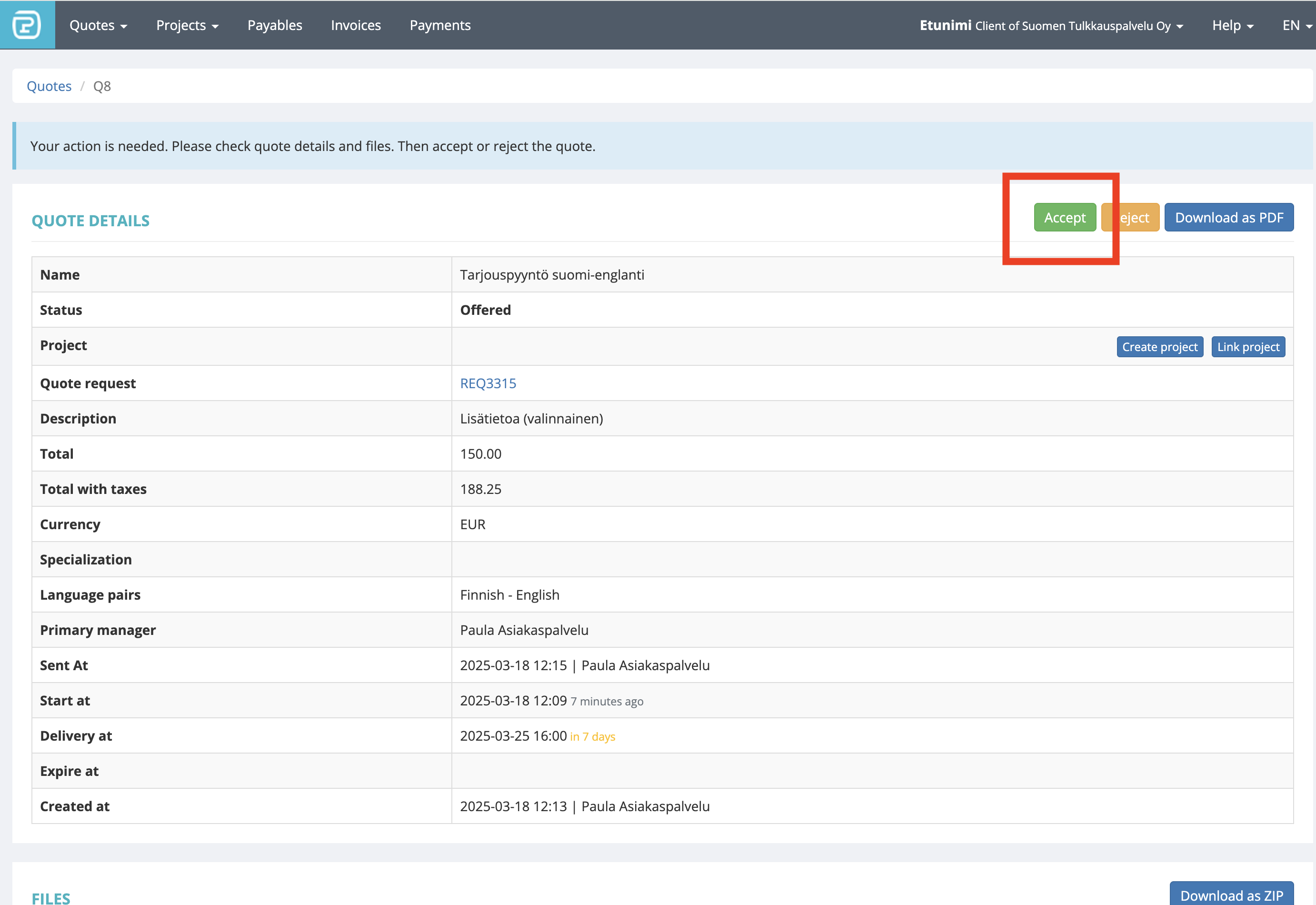This screenshot has width=1316, height=905.
Task: Reject the quote with orange button
Action: [1130, 218]
